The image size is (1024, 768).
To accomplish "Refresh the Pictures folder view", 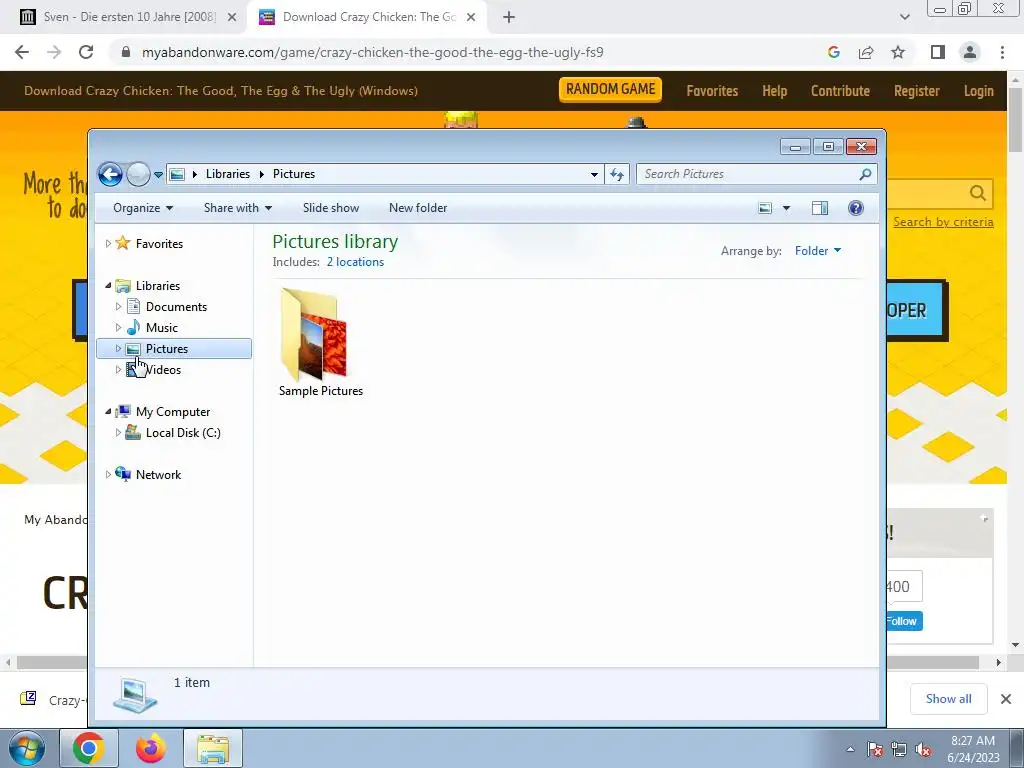I will [616, 174].
